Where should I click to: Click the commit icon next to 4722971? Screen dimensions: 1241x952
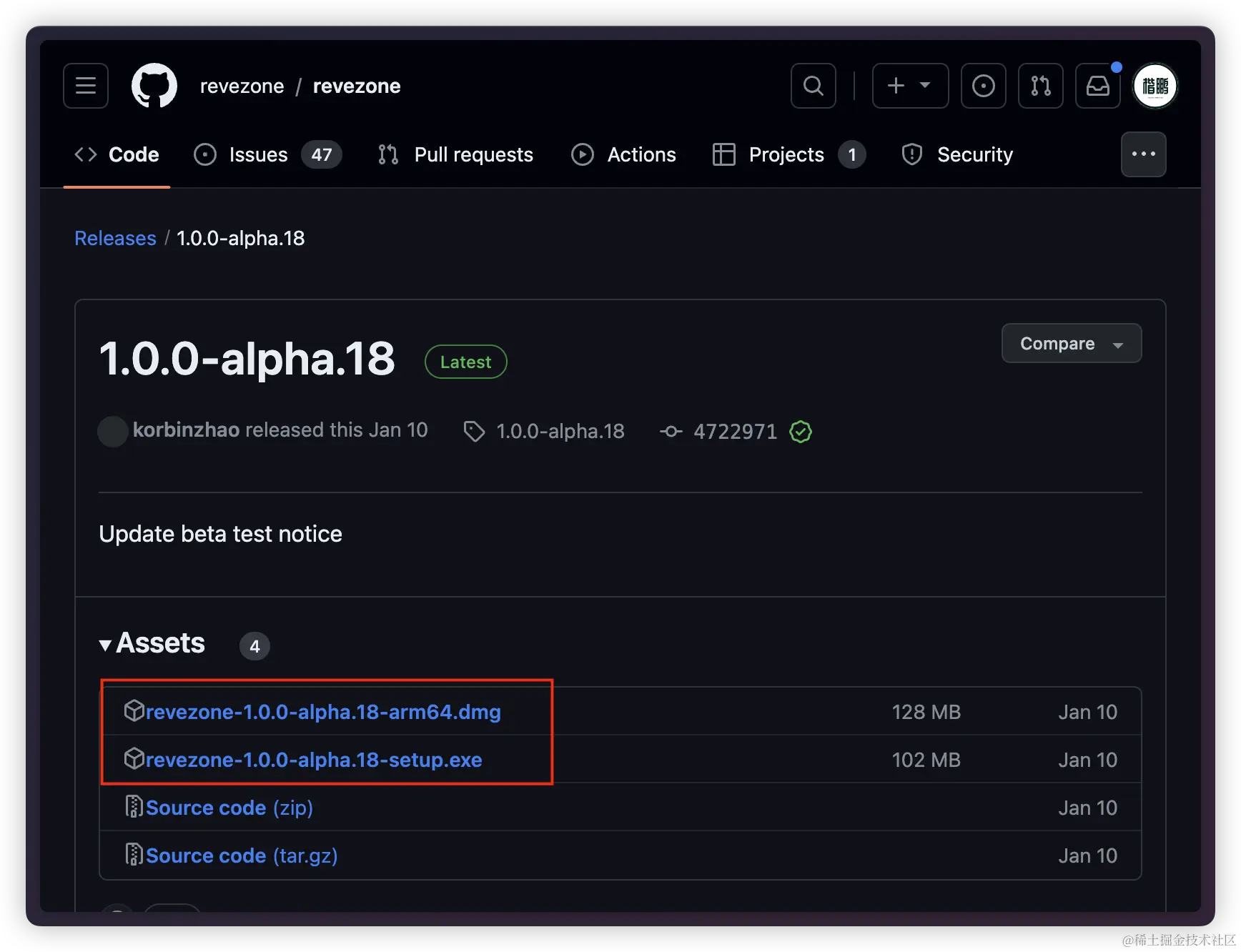click(671, 431)
